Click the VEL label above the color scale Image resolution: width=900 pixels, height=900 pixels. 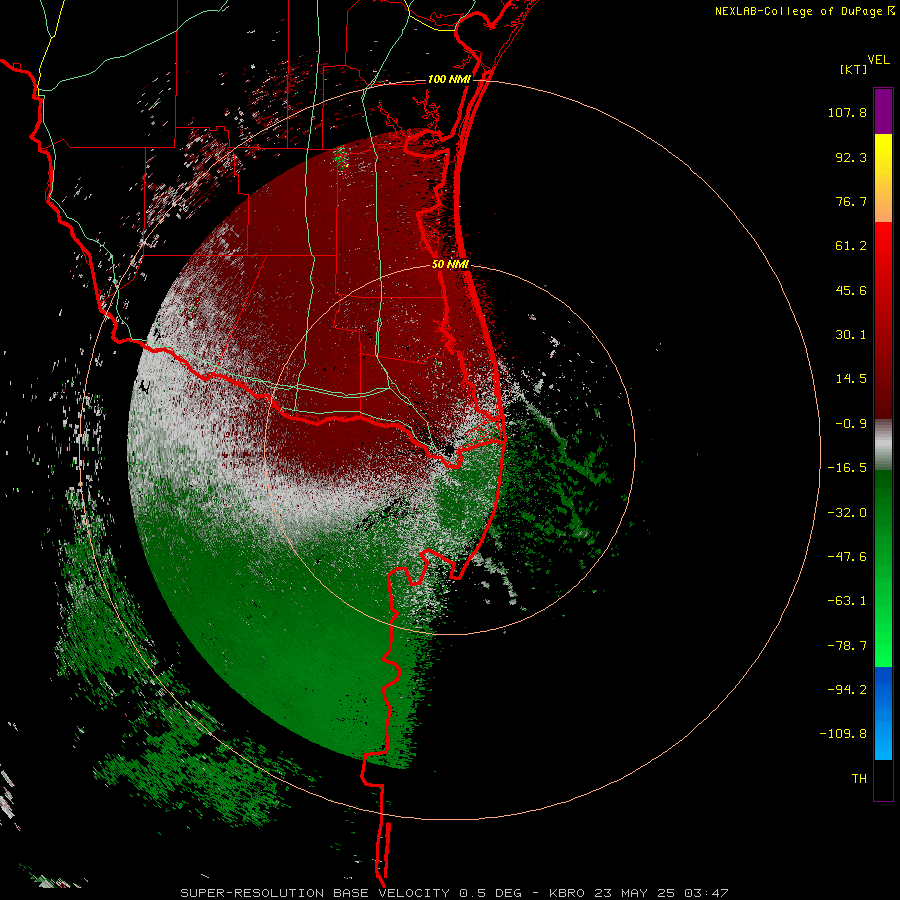pos(878,60)
